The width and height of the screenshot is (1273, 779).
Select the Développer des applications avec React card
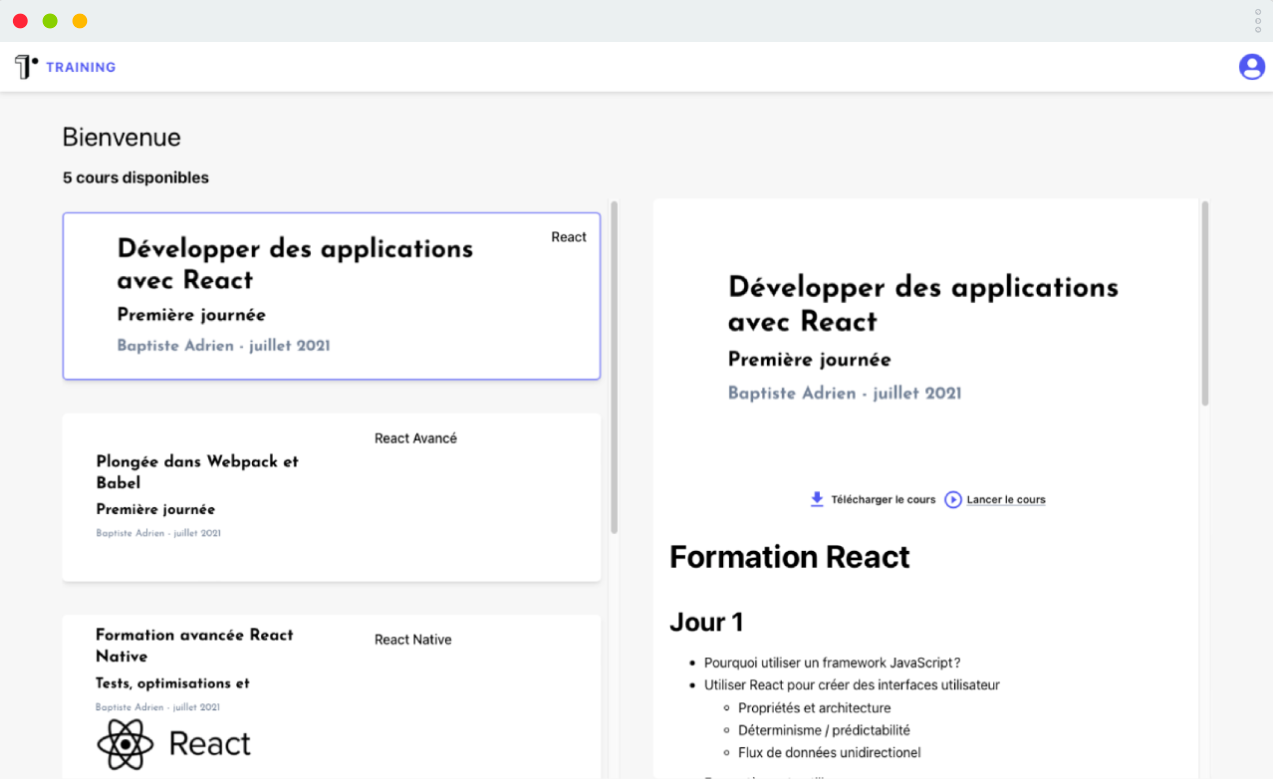point(331,295)
